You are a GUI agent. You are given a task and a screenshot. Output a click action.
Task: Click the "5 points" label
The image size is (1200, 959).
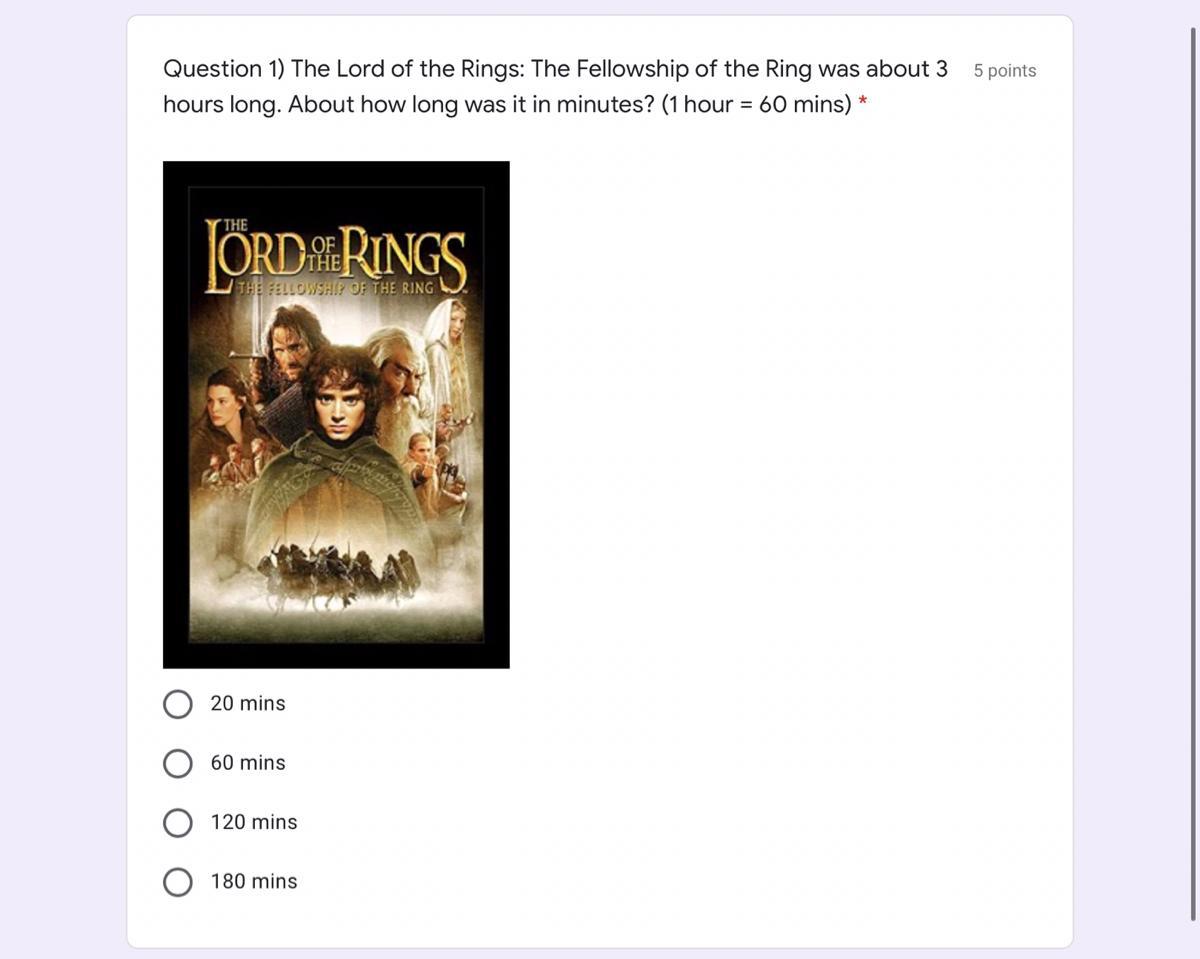[1005, 71]
